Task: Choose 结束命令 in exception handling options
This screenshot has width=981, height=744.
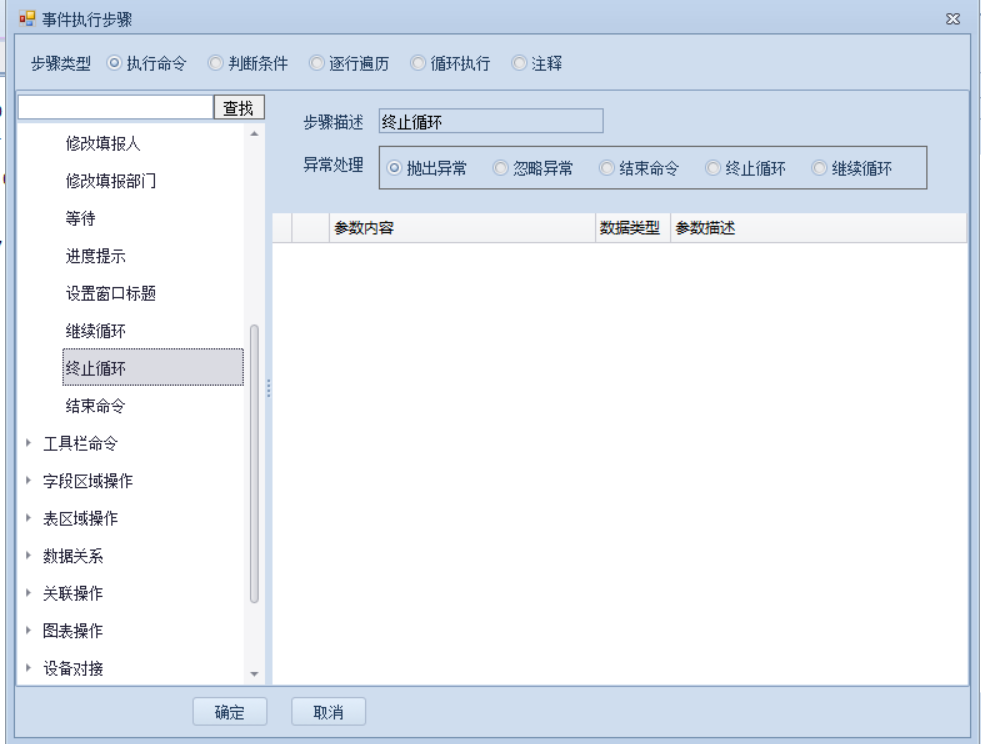Action: tap(606, 169)
